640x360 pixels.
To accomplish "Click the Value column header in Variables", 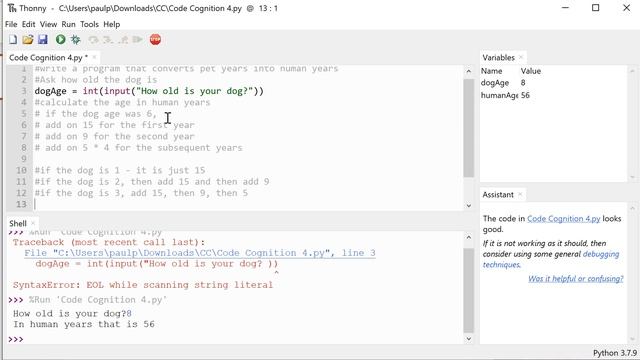I will (x=531, y=71).
